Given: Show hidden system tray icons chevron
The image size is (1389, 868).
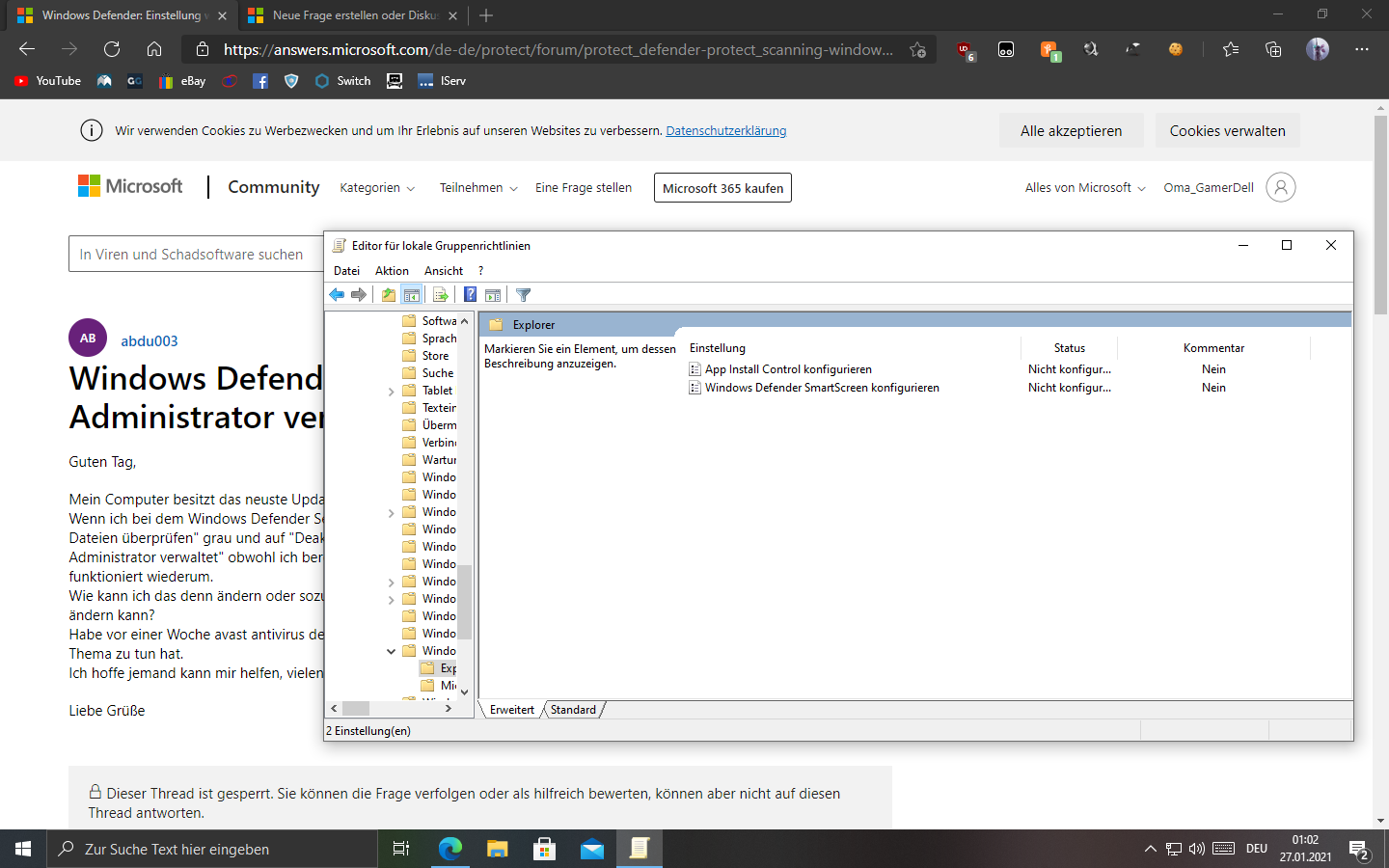Looking at the screenshot, I should coord(1150,849).
